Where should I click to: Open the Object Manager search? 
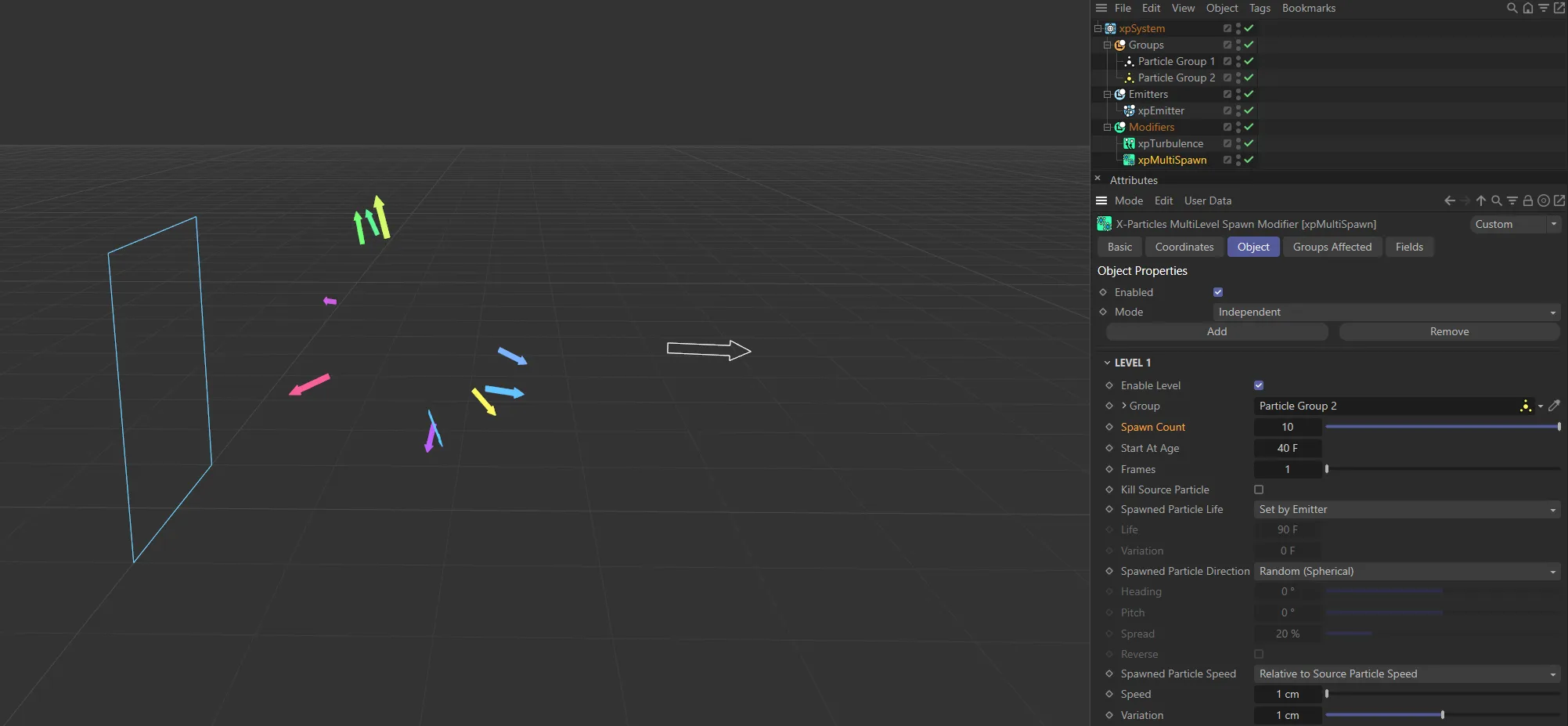pos(1511,8)
